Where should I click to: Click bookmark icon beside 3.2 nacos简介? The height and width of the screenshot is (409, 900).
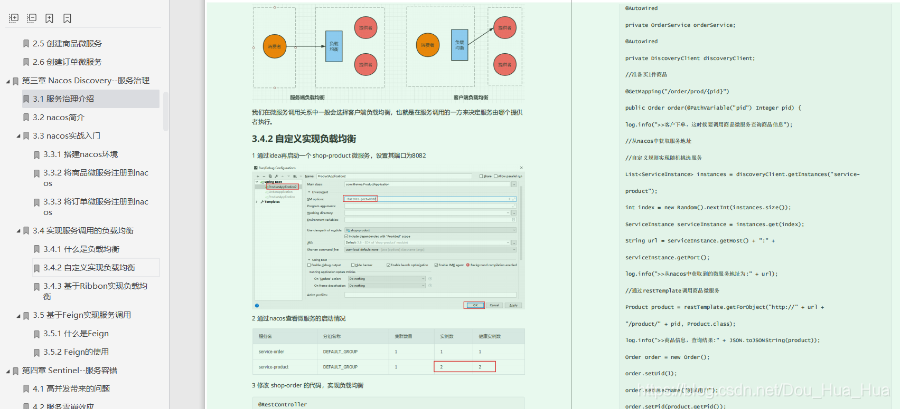pos(26,118)
